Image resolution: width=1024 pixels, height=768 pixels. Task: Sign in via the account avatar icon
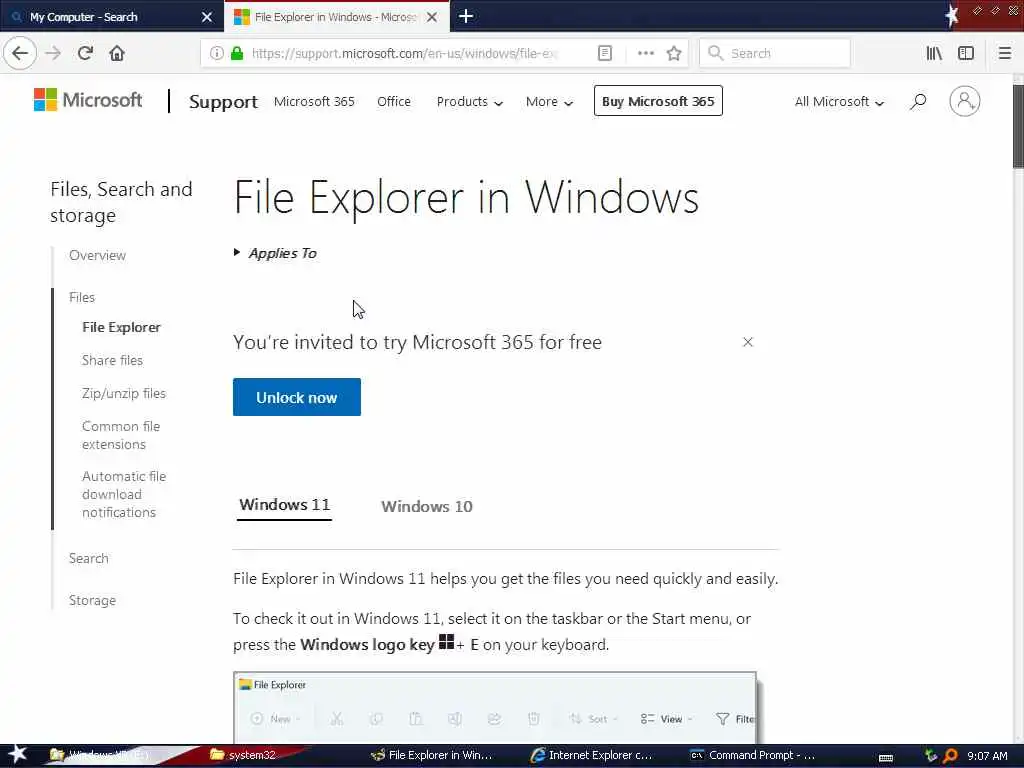pos(965,101)
